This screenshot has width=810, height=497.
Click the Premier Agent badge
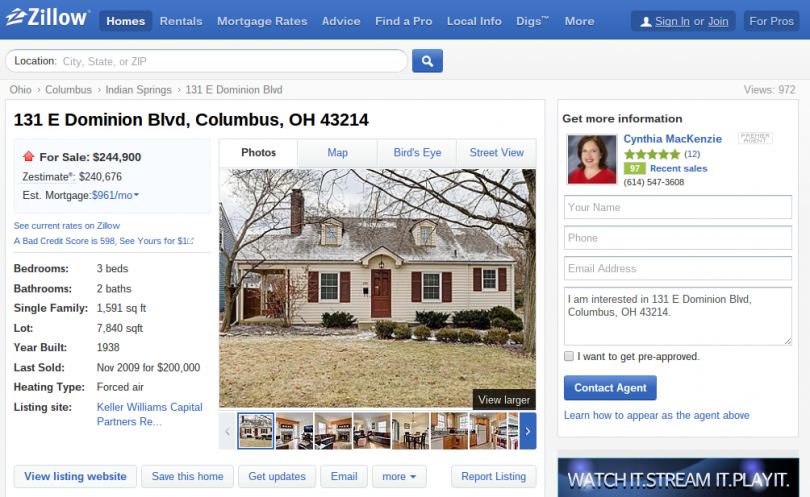pyautogui.click(x=755, y=138)
